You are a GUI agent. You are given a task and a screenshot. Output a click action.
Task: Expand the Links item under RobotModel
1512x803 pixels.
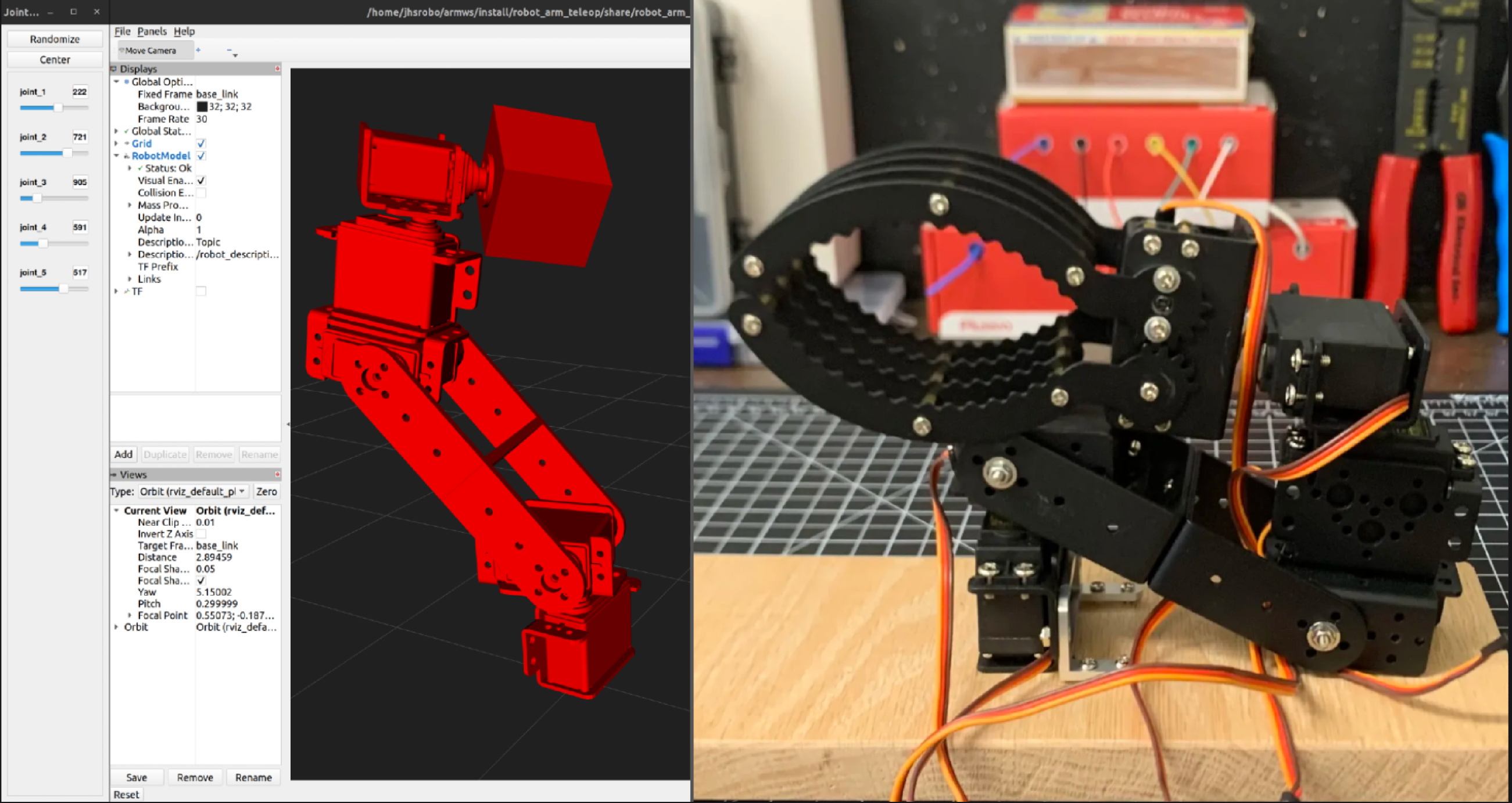[x=130, y=279]
